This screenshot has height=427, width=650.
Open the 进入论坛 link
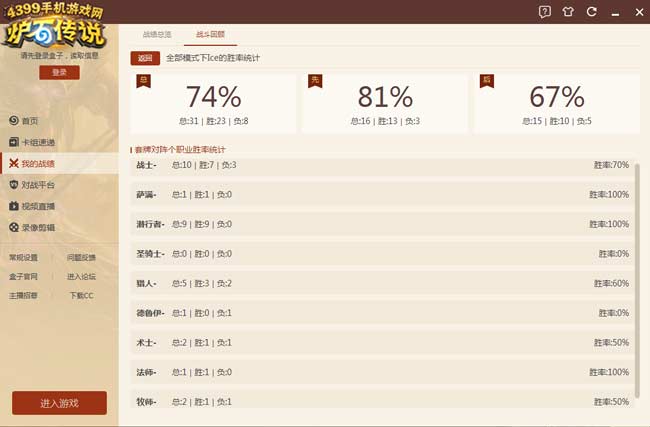[81, 277]
